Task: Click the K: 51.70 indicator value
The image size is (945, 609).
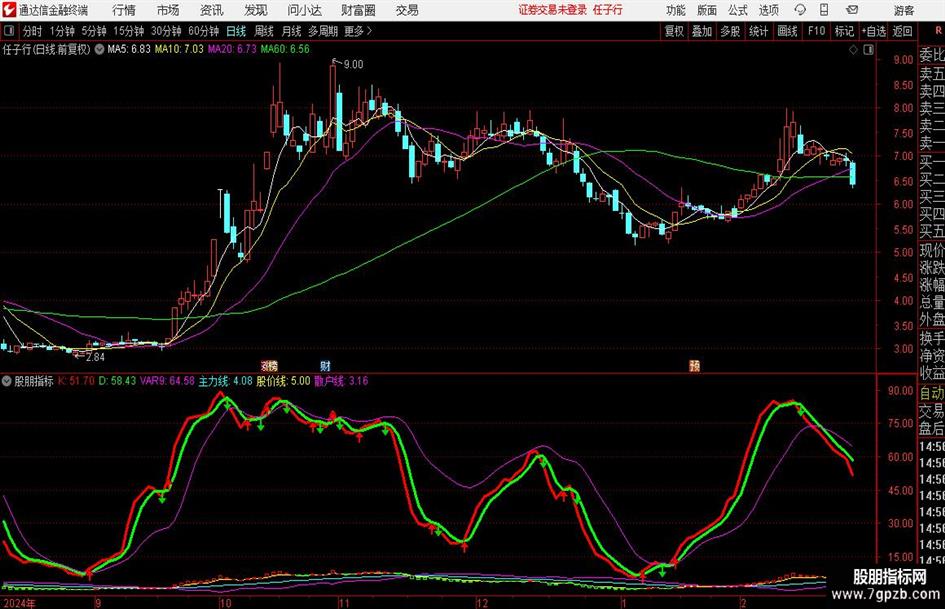Action: tap(76, 381)
